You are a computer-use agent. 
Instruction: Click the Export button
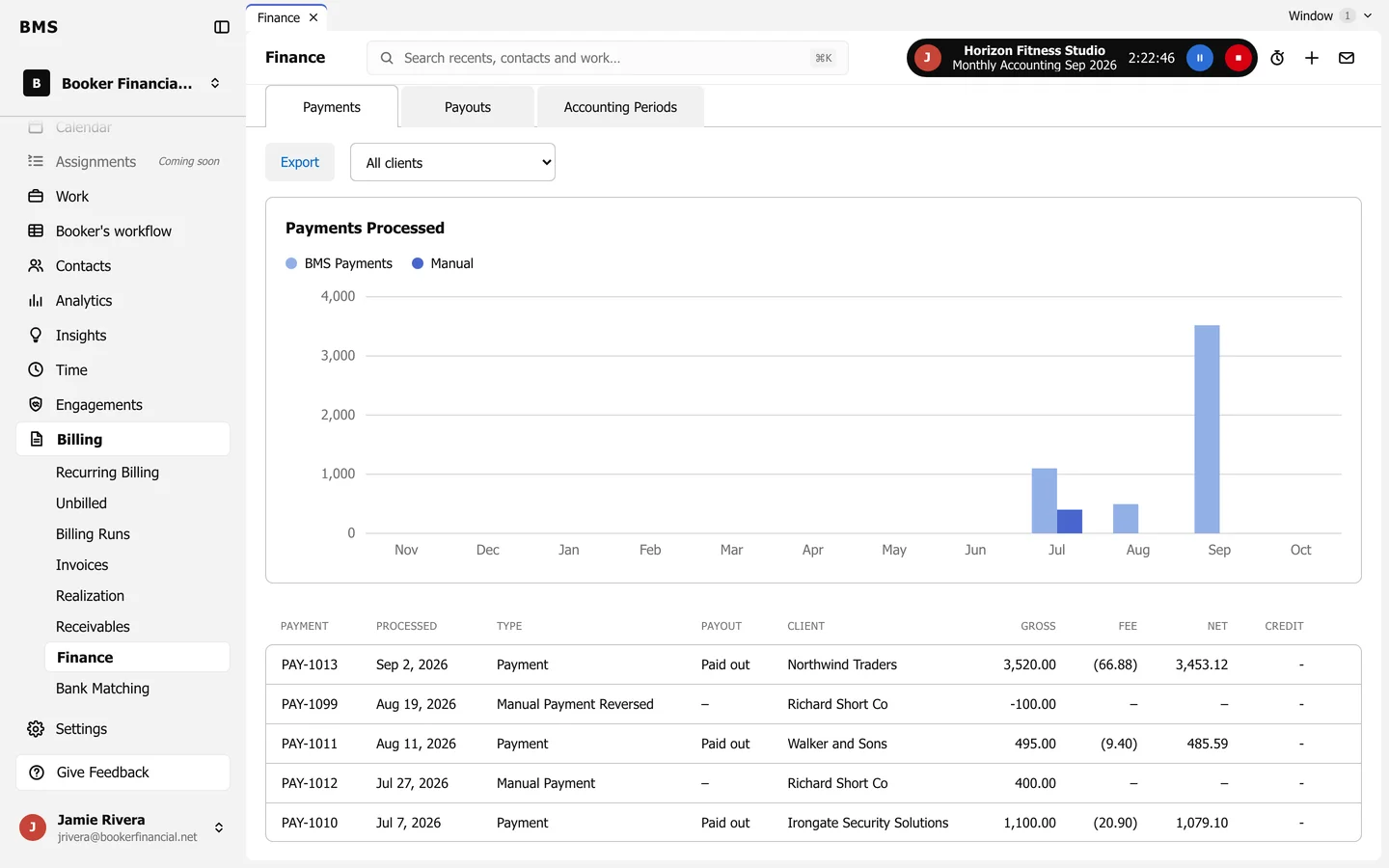[x=300, y=162]
